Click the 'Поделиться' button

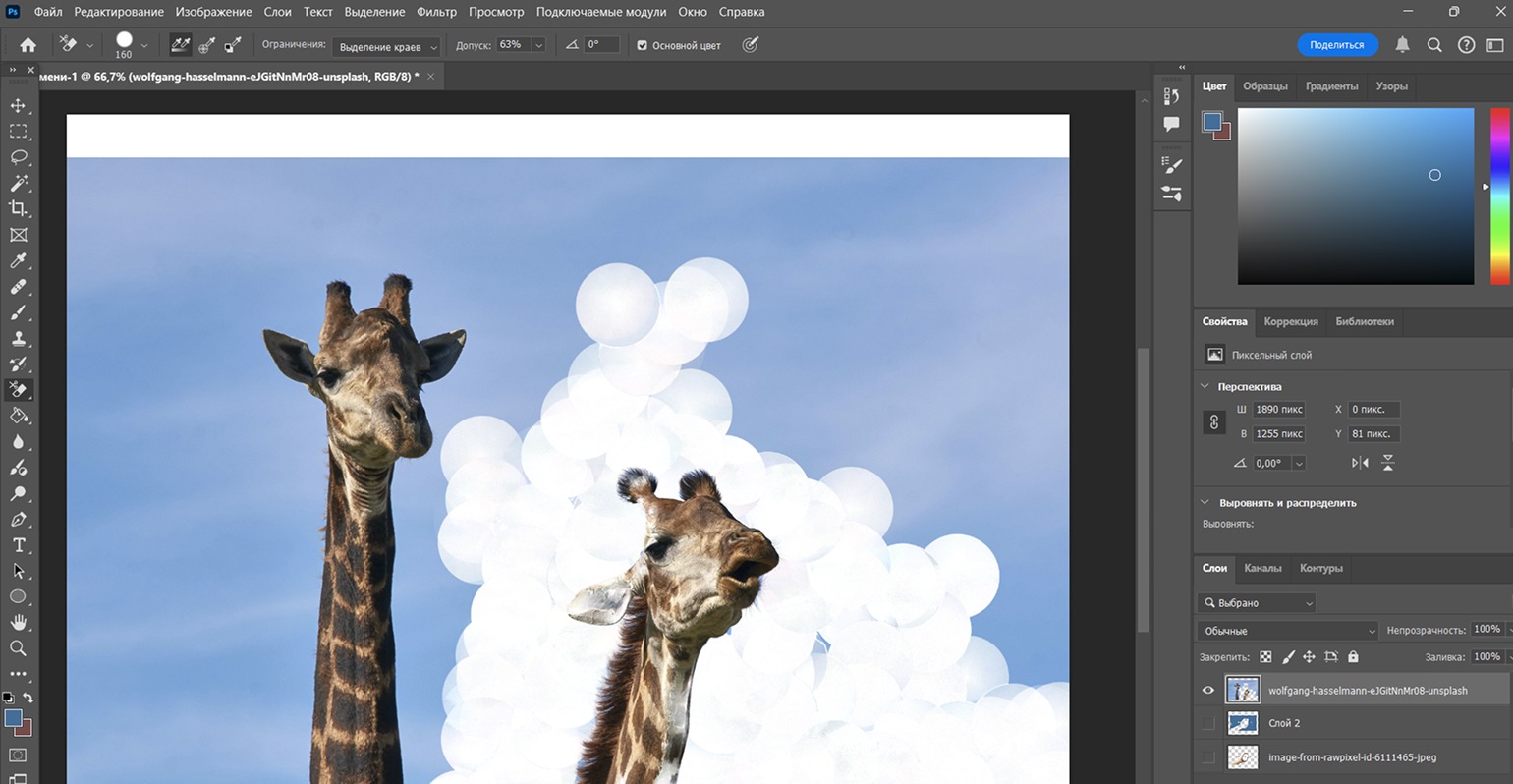click(x=1337, y=45)
